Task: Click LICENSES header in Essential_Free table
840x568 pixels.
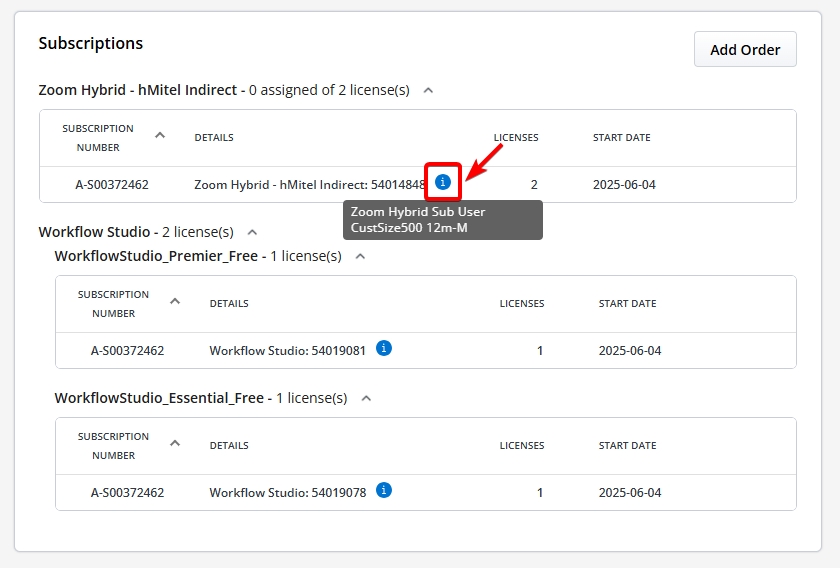Action: pyautogui.click(x=522, y=446)
